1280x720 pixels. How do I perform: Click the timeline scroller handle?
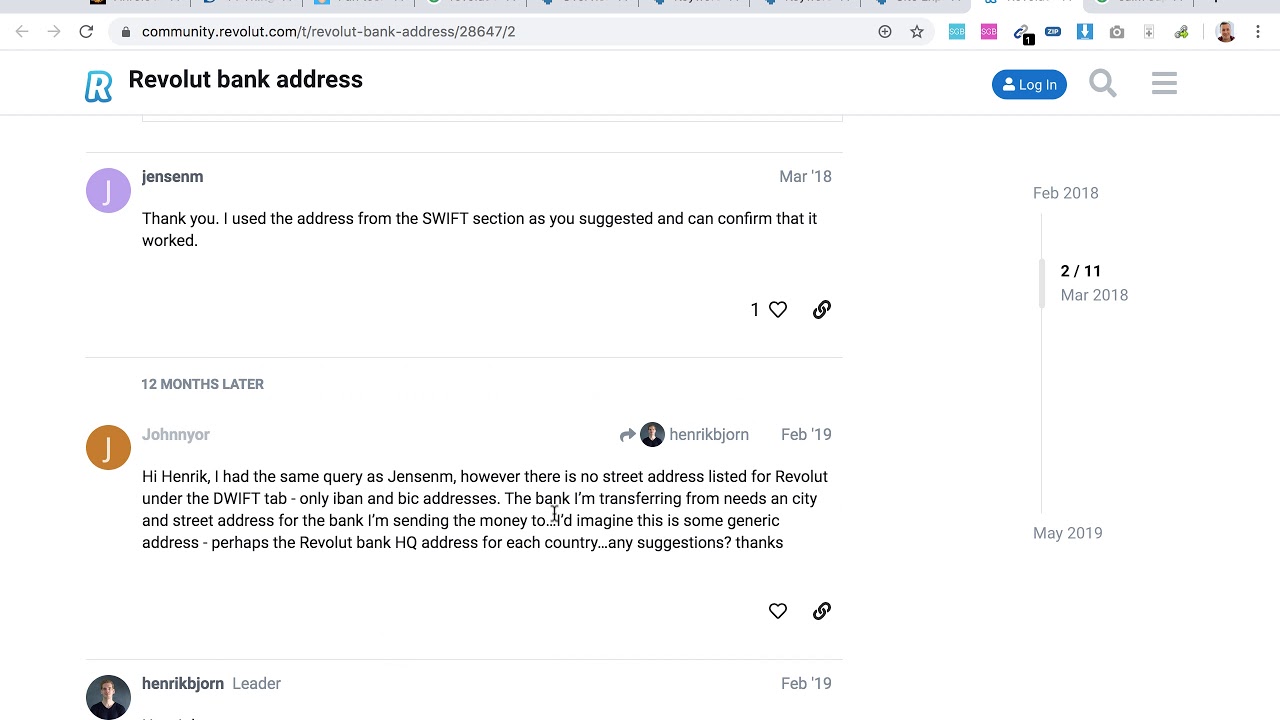[1043, 283]
